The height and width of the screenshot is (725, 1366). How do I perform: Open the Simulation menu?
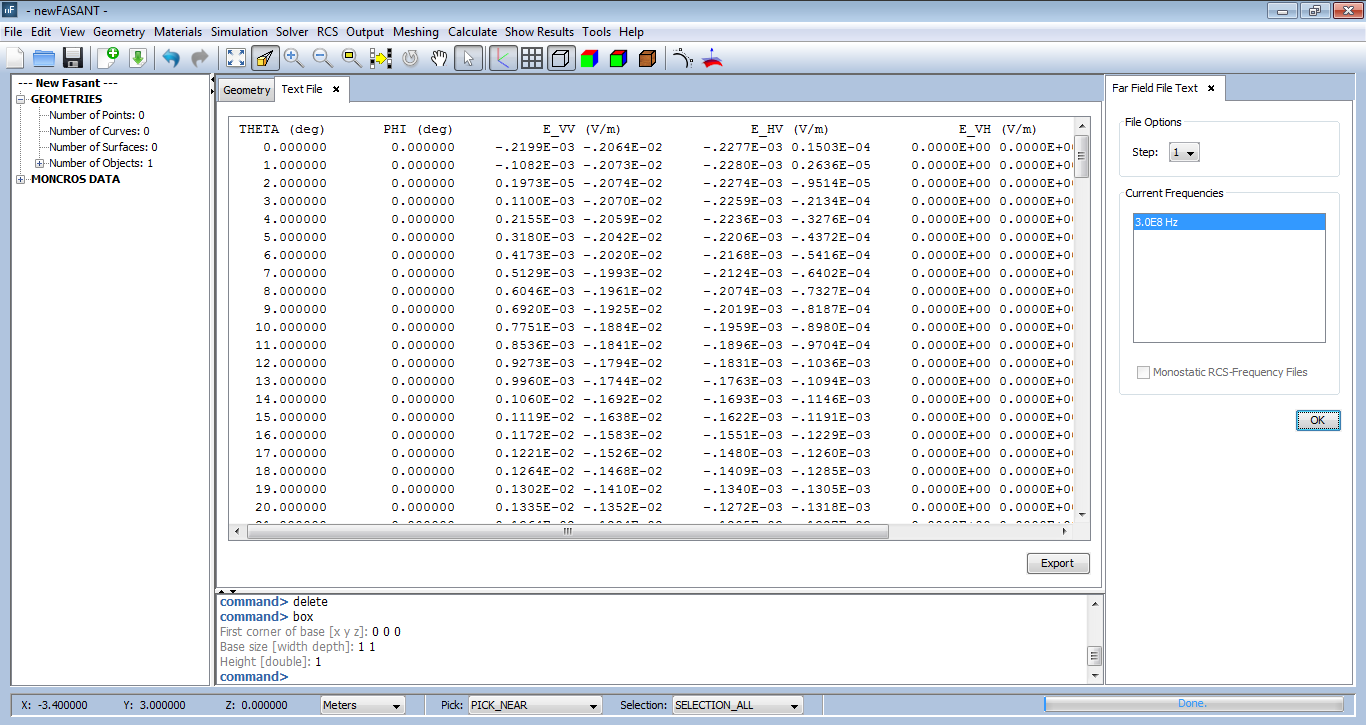[239, 32]
